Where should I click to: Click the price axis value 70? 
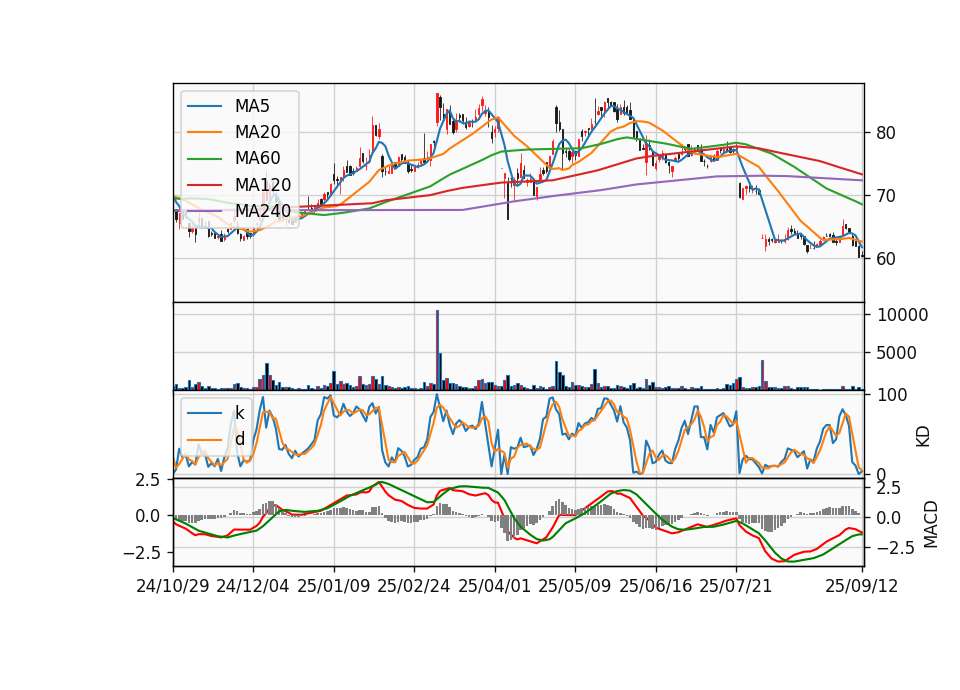click(x=885, y=196)
